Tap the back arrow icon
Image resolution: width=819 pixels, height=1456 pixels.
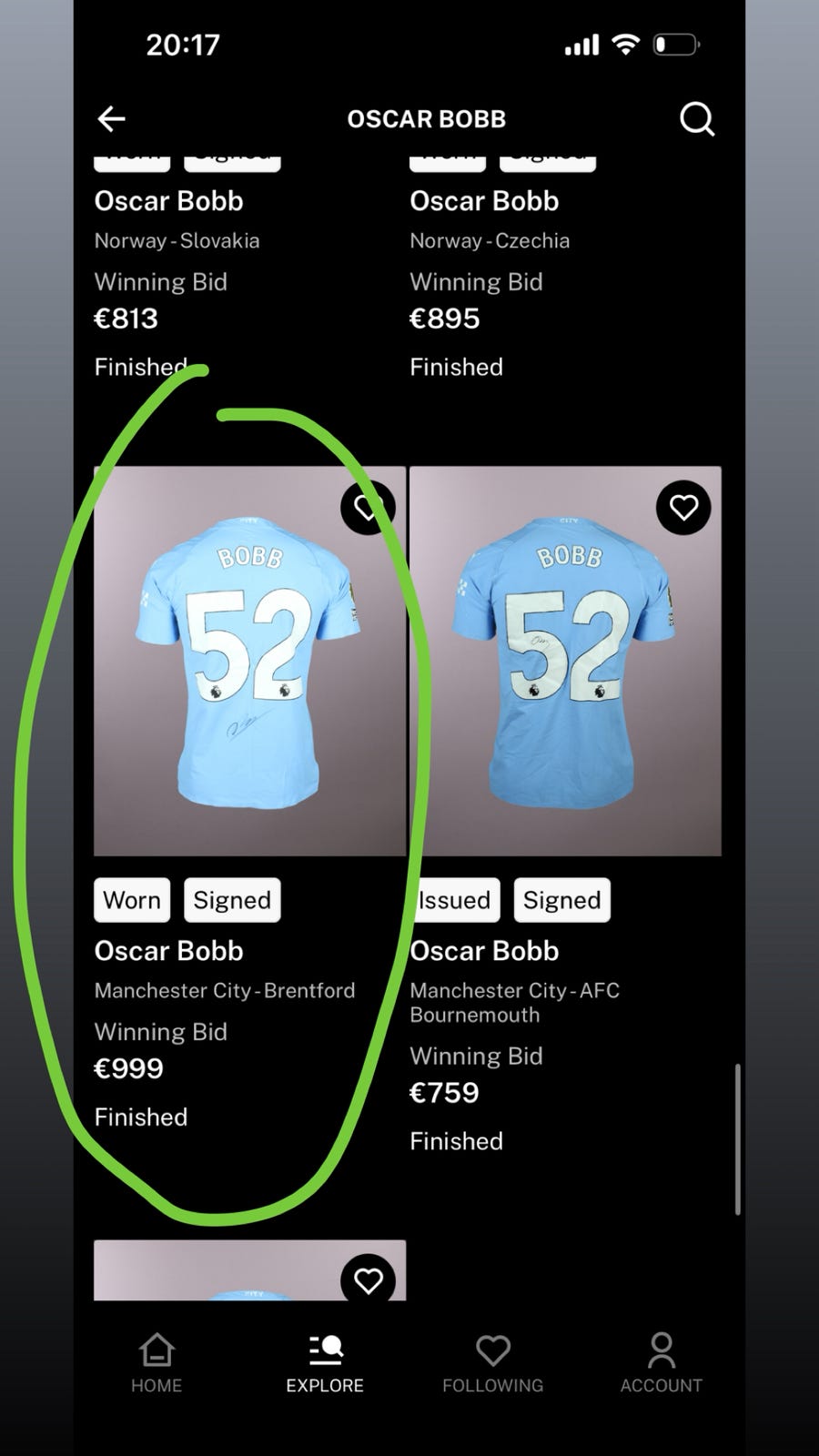[x=111, y=118]
